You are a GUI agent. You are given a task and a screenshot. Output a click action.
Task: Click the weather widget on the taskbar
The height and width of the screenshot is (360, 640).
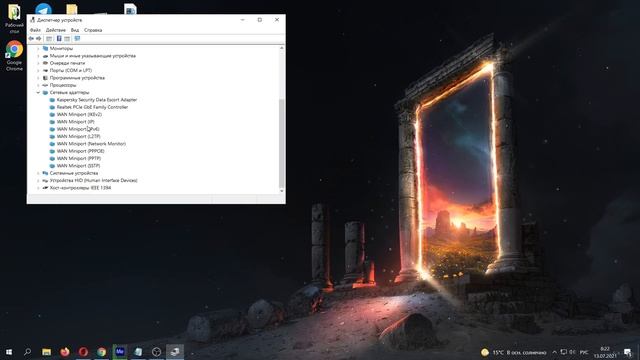tap(514, 352)
